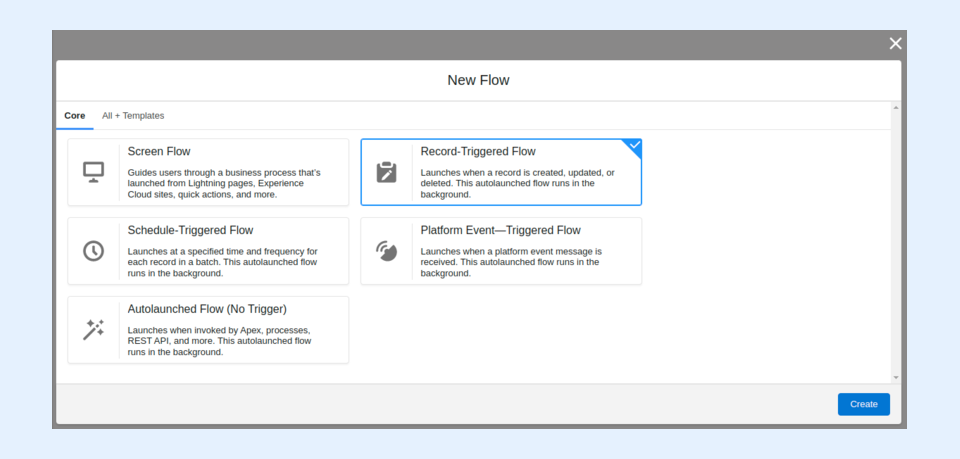Click the Record-Triggered Flow clipboard icon
Screen dimensions: 960x459
pyautogui.click(x=386, y=172)
